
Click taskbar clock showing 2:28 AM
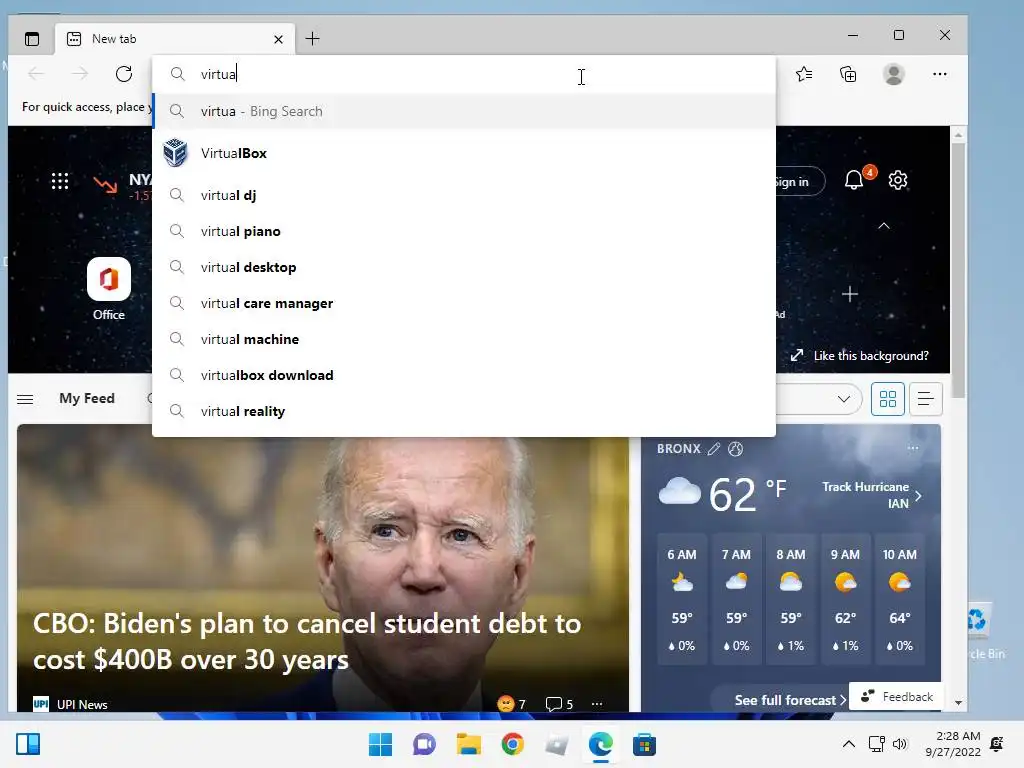(x=953, y=744)
